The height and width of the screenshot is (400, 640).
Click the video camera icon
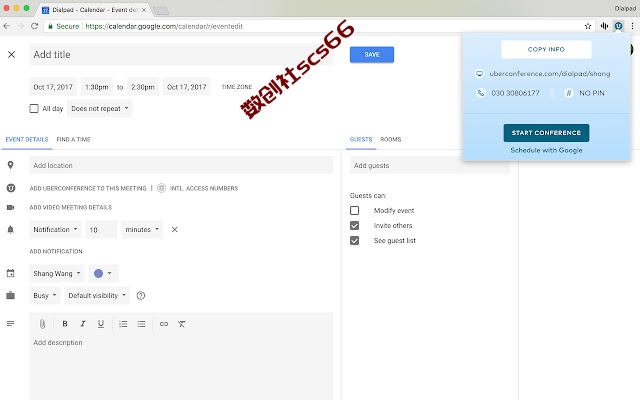11,207
